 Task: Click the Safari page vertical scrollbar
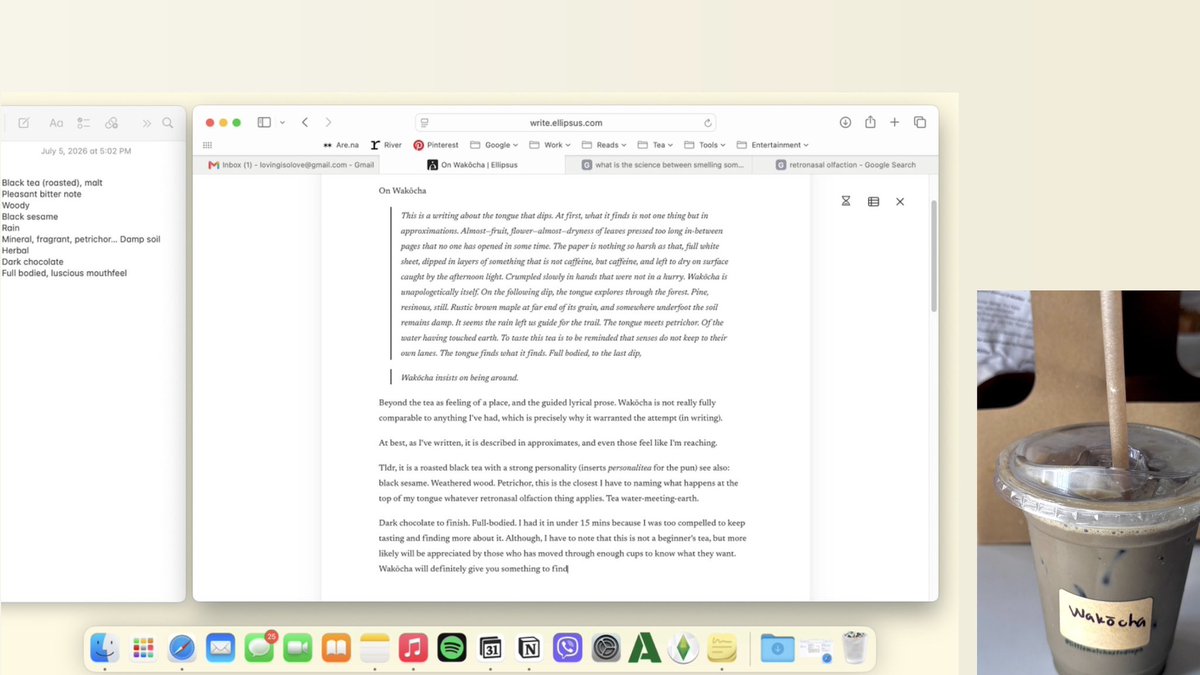coord(934,255)
